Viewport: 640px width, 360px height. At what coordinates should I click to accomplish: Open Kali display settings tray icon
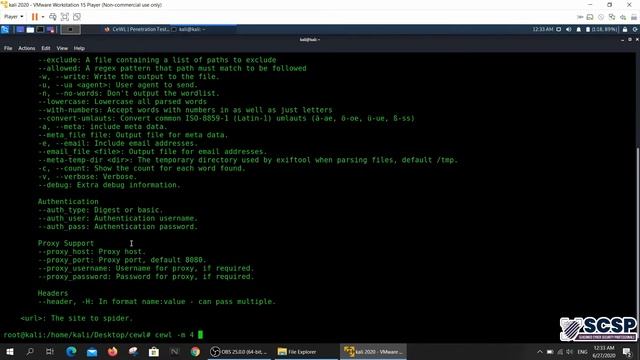[559, 29]
